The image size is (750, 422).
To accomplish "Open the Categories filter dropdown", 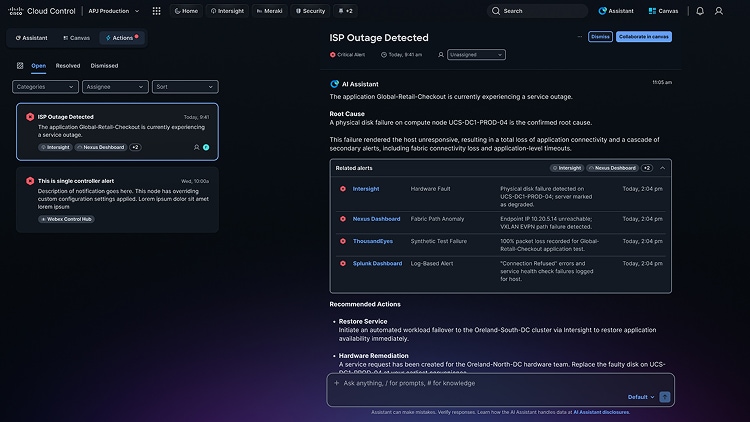I will [45, 87].
